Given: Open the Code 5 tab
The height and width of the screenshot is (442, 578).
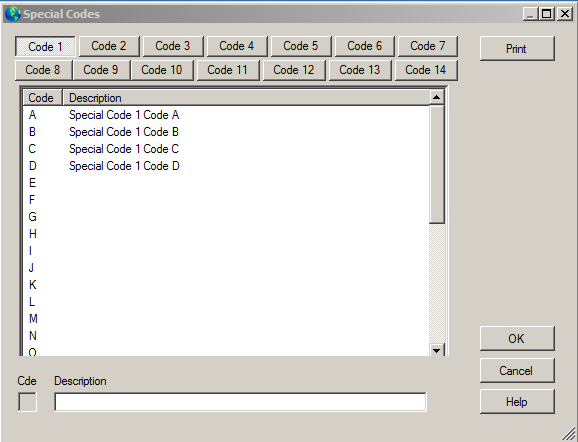Looking at the screenshot, I should click(x=301, y=46).
